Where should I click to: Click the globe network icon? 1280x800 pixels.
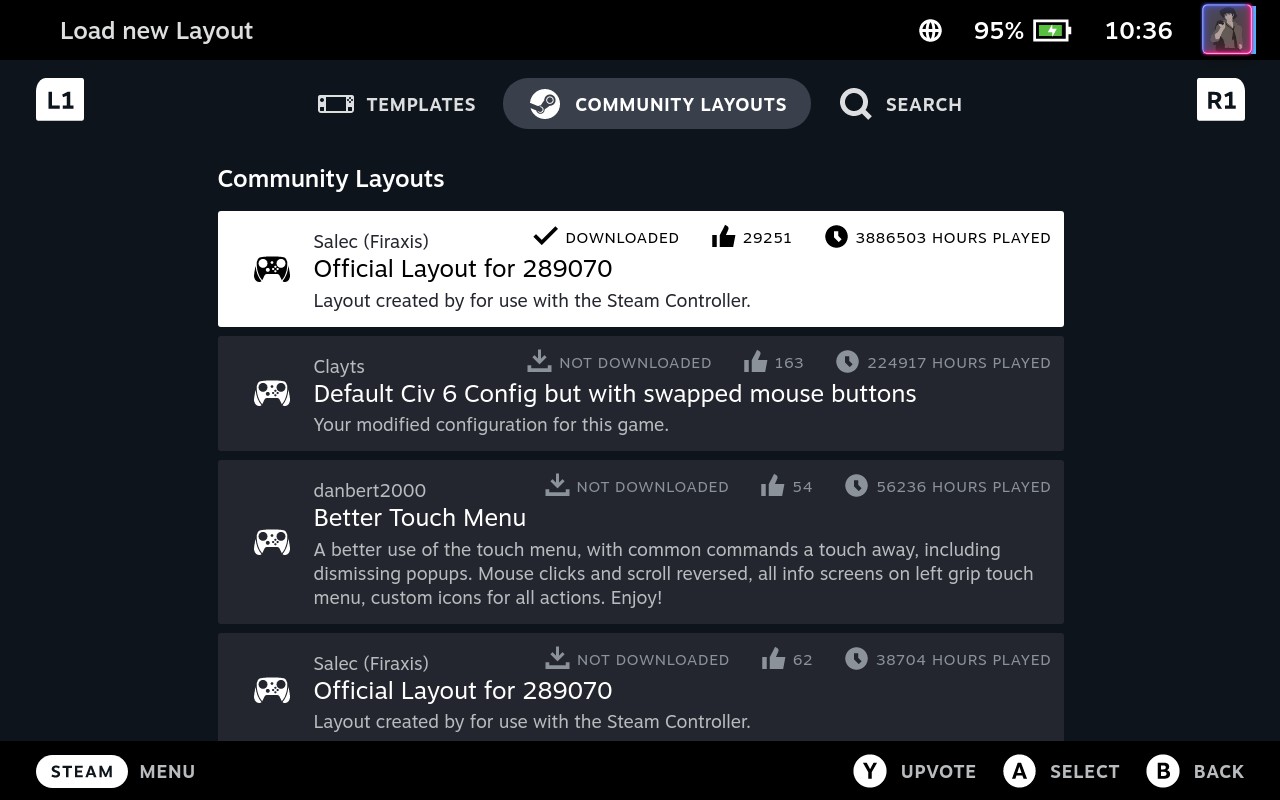[930, 31]
